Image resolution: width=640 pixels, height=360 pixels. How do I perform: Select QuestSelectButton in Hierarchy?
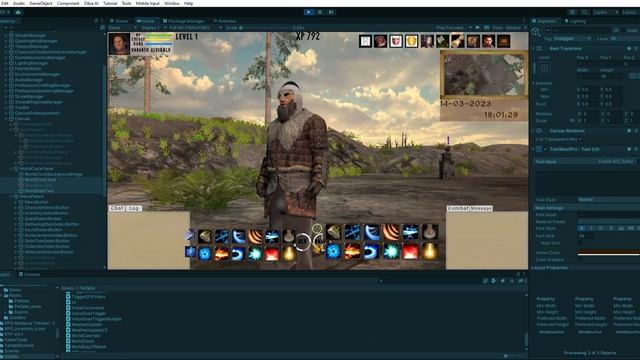tap(43, 219)
